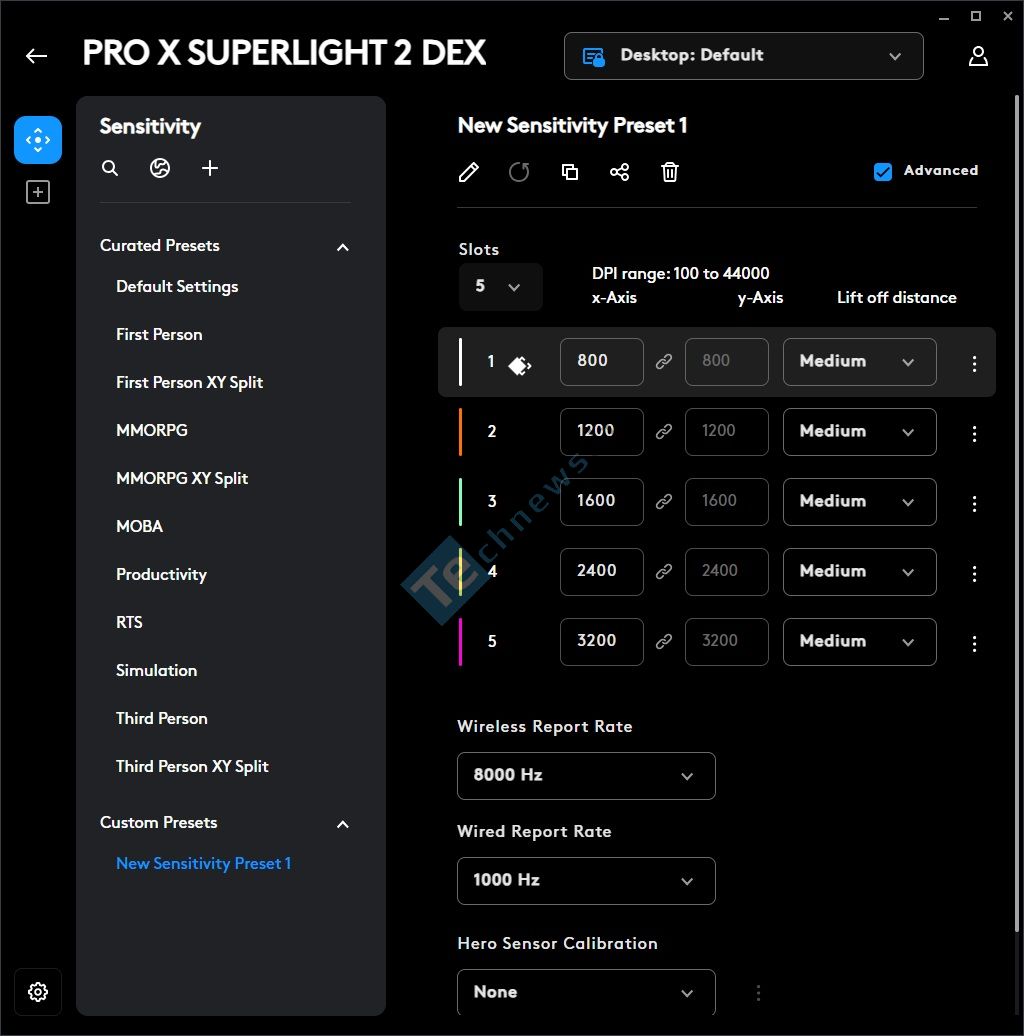Image resolution: width=1024 pixels, height=1036 pixels.
Task: Click the user account profile icon
Action: point(978,56)
